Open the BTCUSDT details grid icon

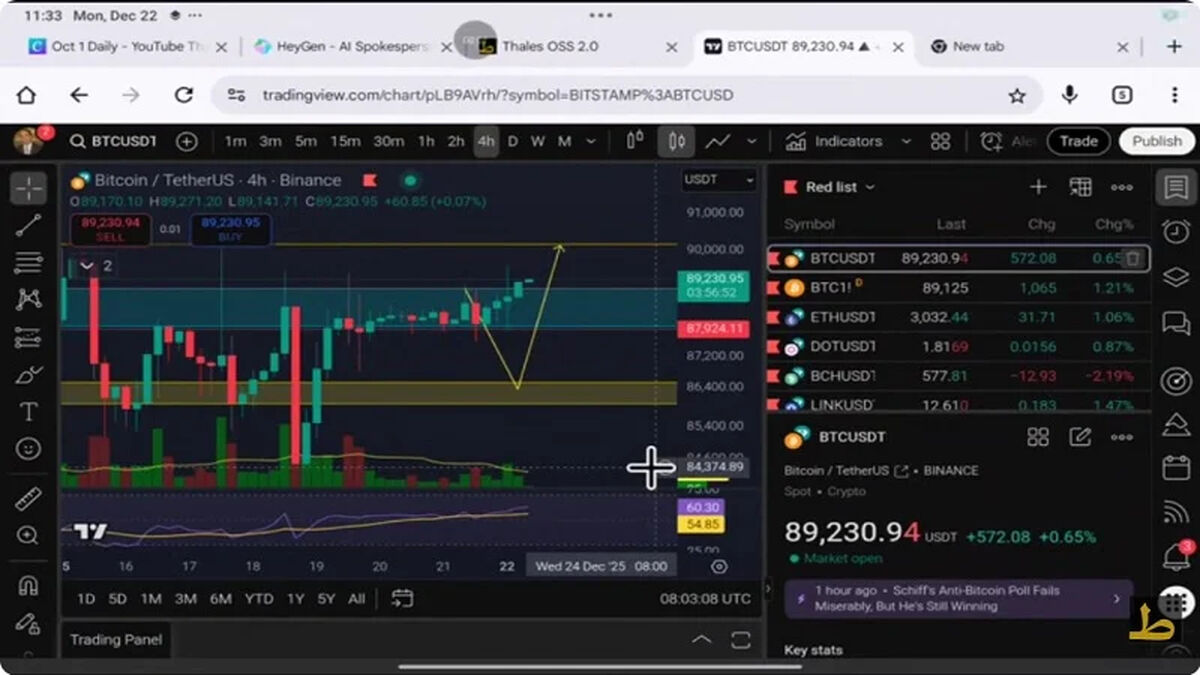point(1038,437)
